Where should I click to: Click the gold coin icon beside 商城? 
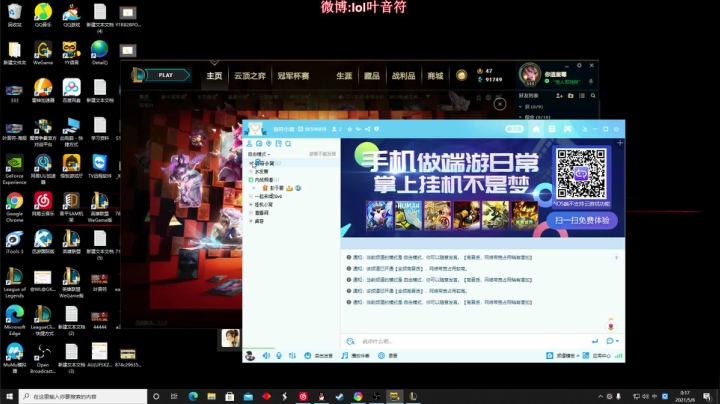(x=461, y=75)
